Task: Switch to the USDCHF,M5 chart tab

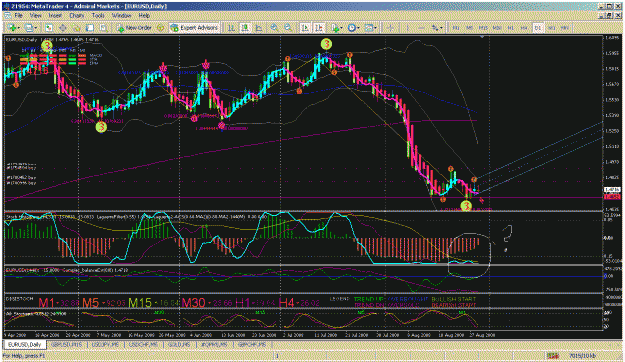Action: tap(143, 344)
